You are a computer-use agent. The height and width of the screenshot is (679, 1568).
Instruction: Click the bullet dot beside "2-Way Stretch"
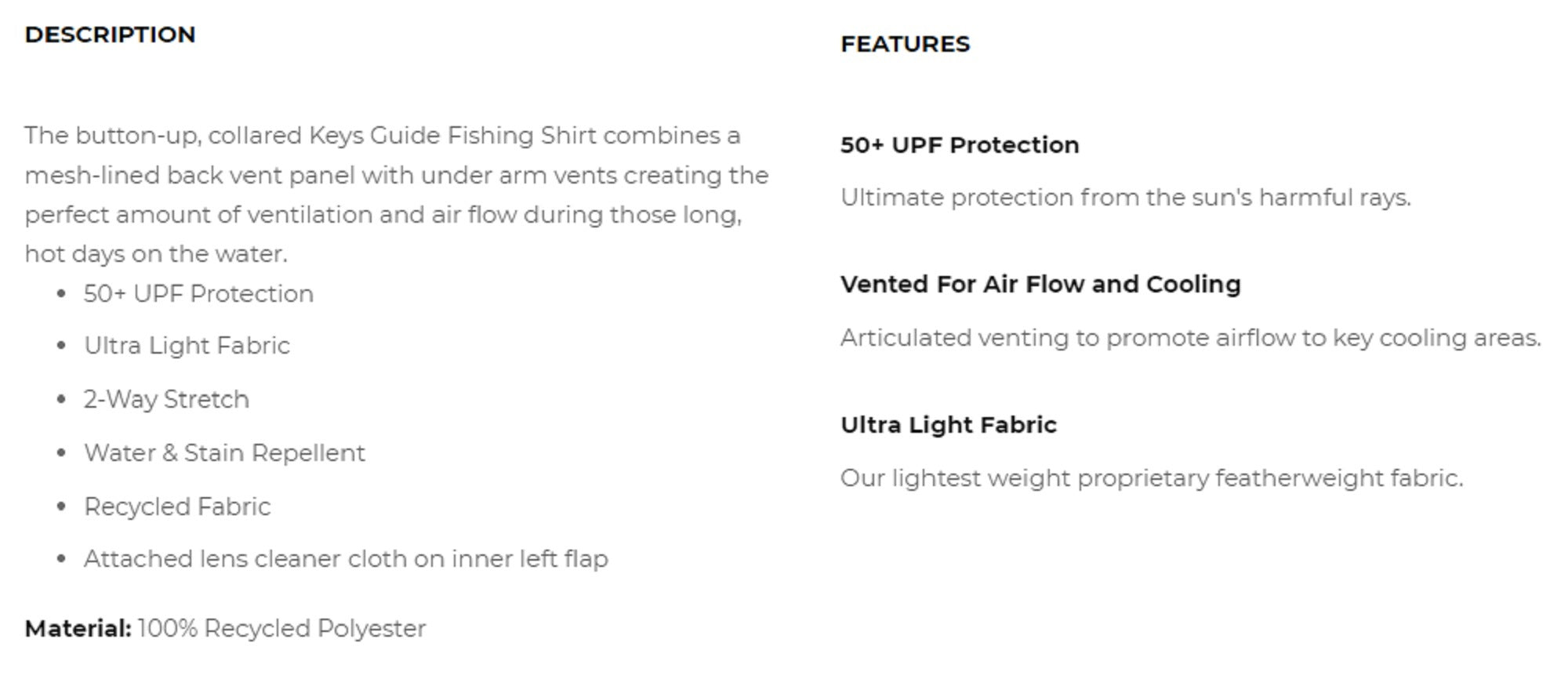coord(62,399)
